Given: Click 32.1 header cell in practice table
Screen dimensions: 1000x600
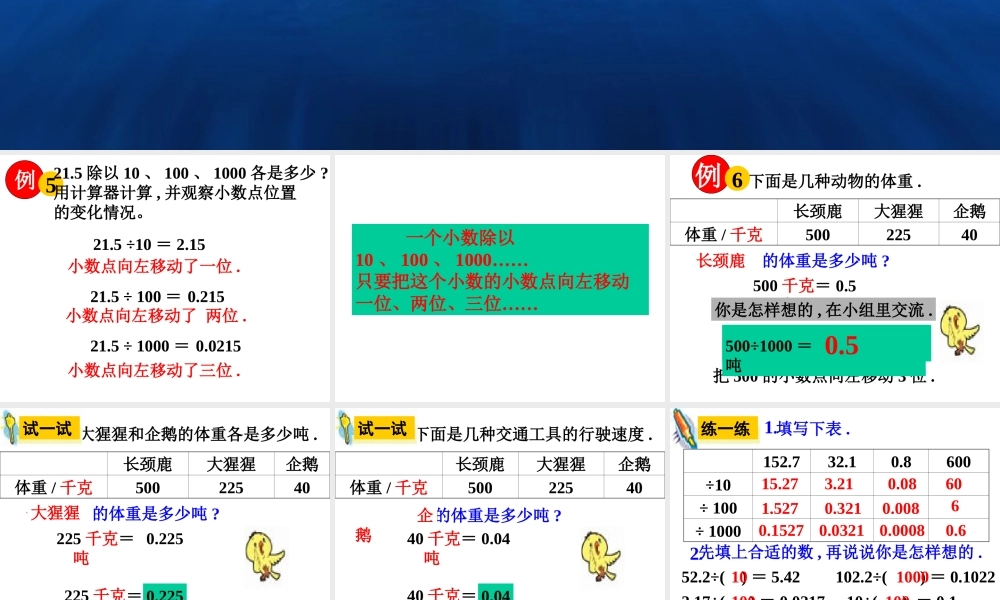Looking at the screenshot, I should [842, 462].
